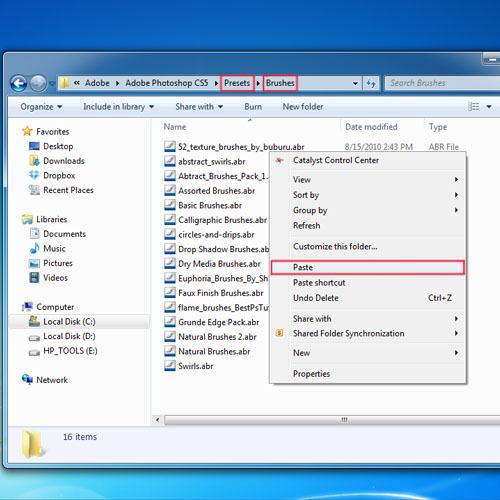
Task: Go back with the blue Back arrow
Action: (19, 83)
